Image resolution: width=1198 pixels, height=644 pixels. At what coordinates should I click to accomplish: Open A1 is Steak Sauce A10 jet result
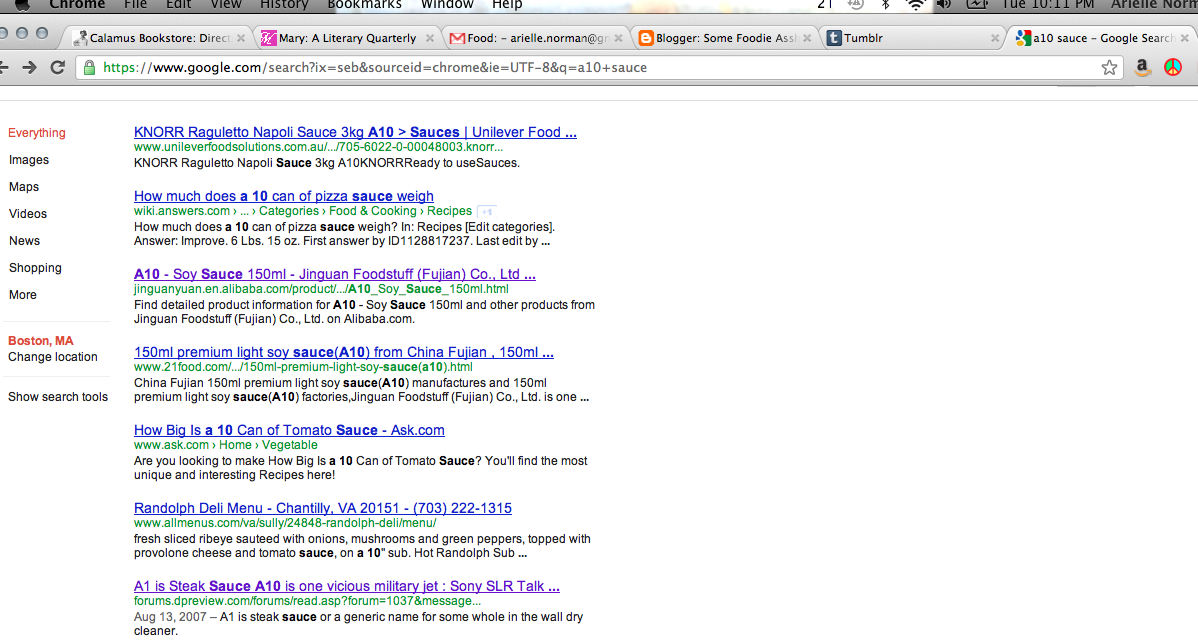(x=347, y=586)
